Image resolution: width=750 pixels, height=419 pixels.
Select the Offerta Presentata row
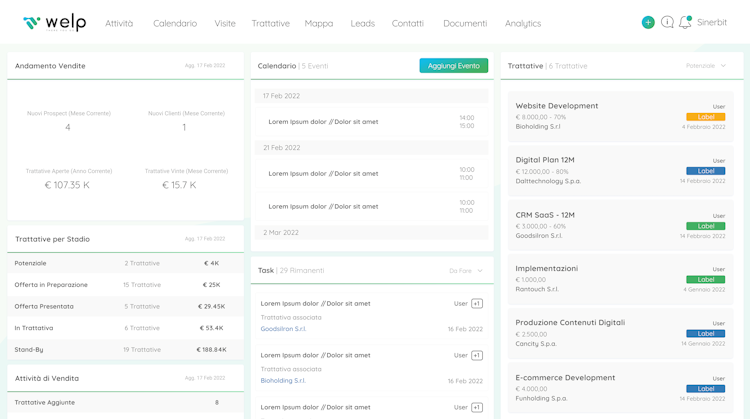click(125, 306)
